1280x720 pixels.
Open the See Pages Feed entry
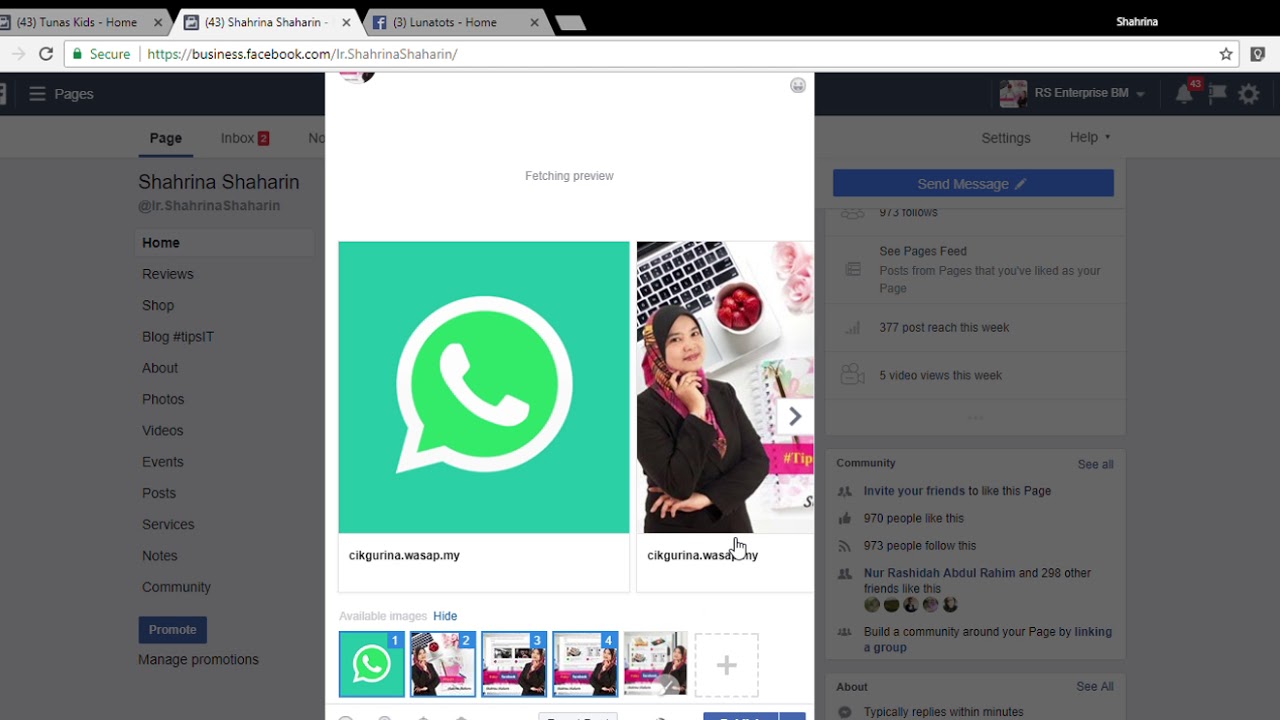pos(923,251)
